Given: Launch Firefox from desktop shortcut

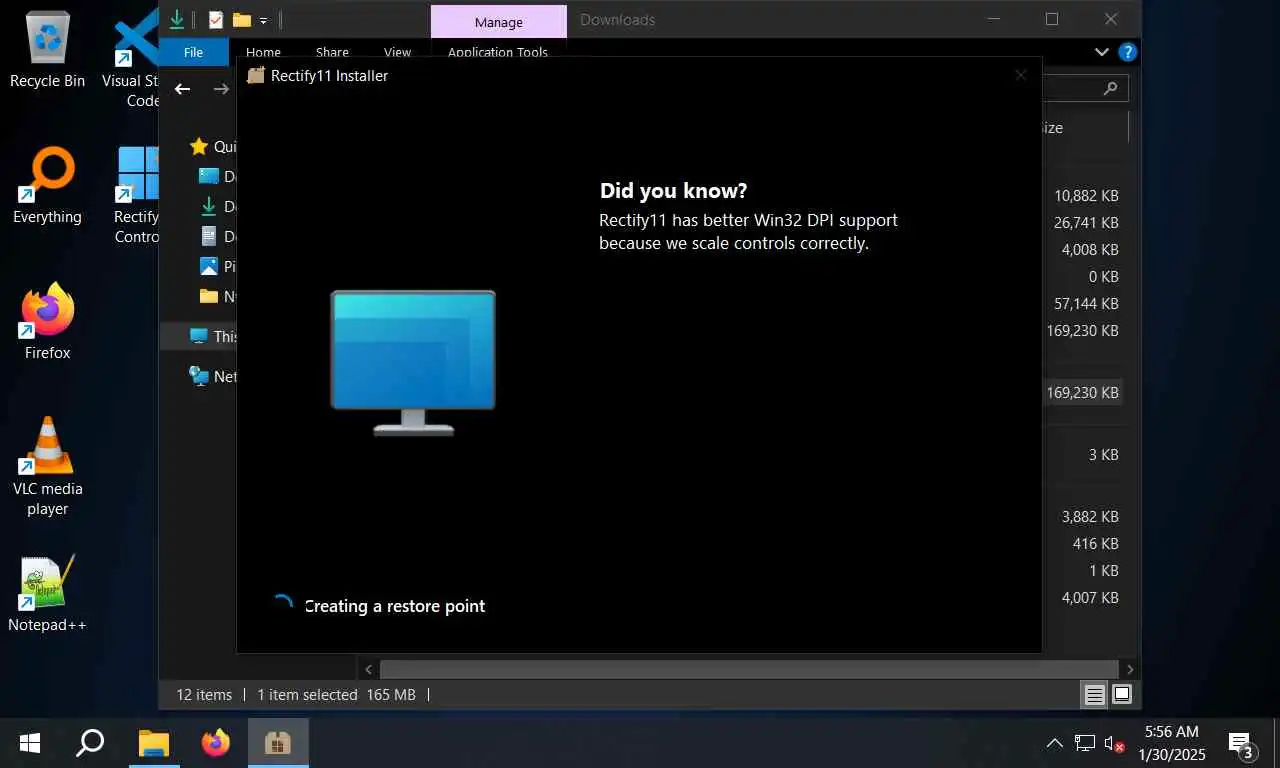Looking at the screenshot, I should 47,322.
